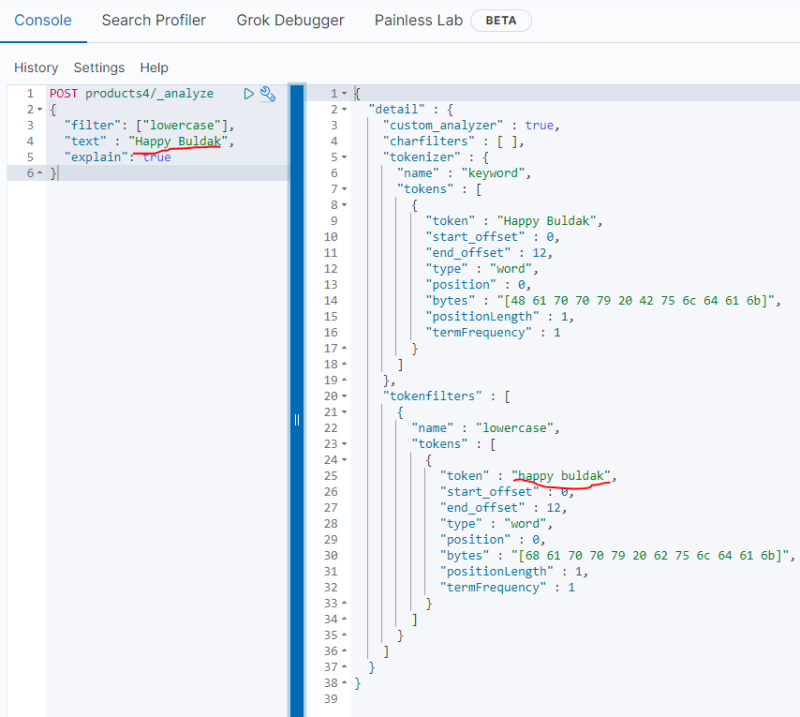Switch to the Search Profiler tab
The width and height of the screenshot is (800, 717).
tap(153, 20)
